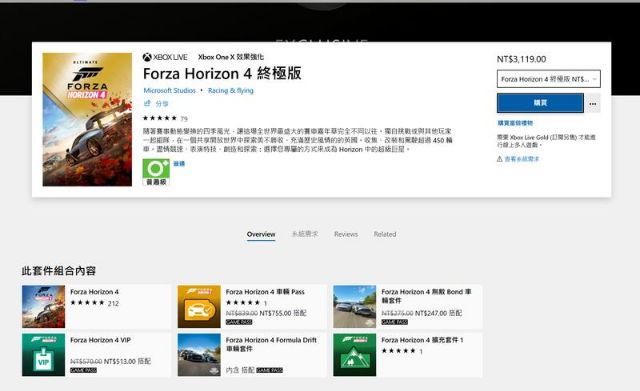Screen dimensions: 640x391
Task: Click the NT$513.00 VIP price
Action: point(120,361)
